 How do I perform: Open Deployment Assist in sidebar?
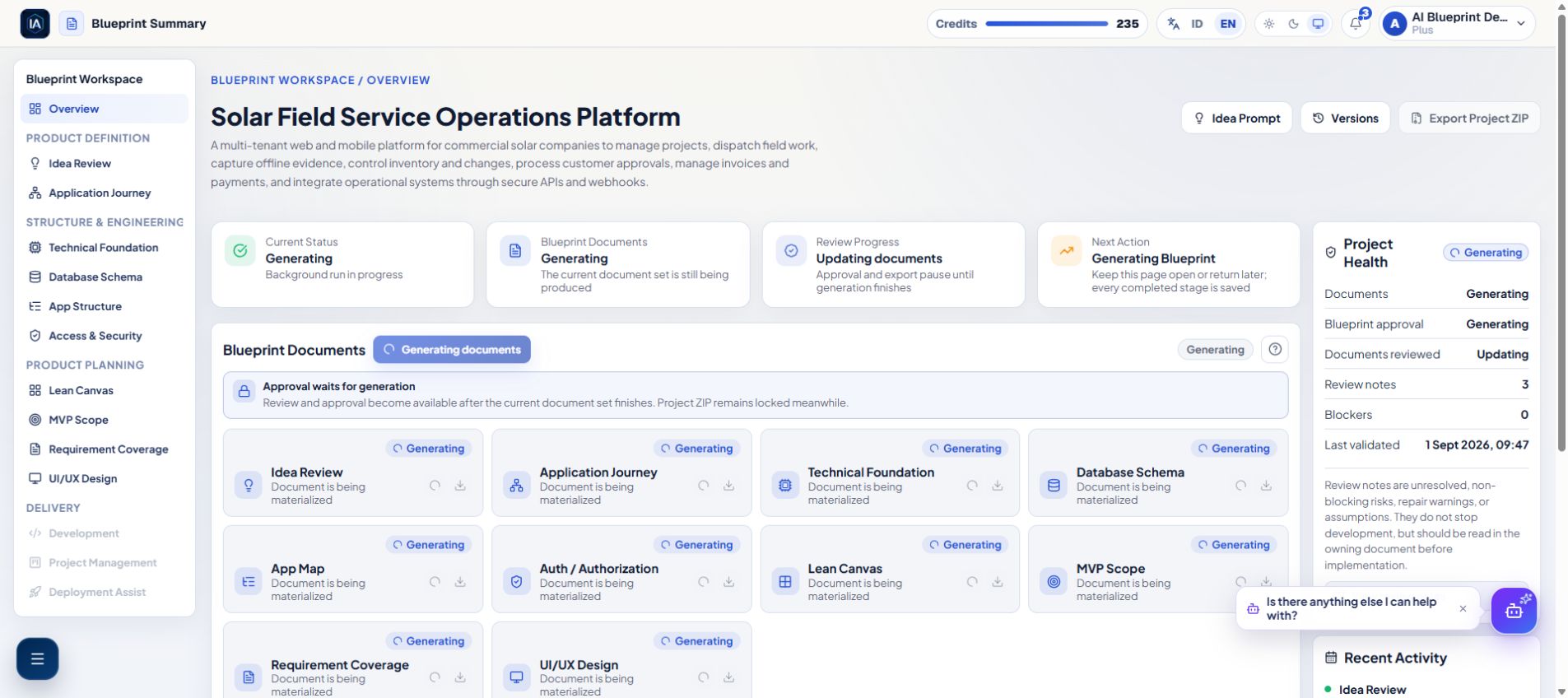coord(105,592)
